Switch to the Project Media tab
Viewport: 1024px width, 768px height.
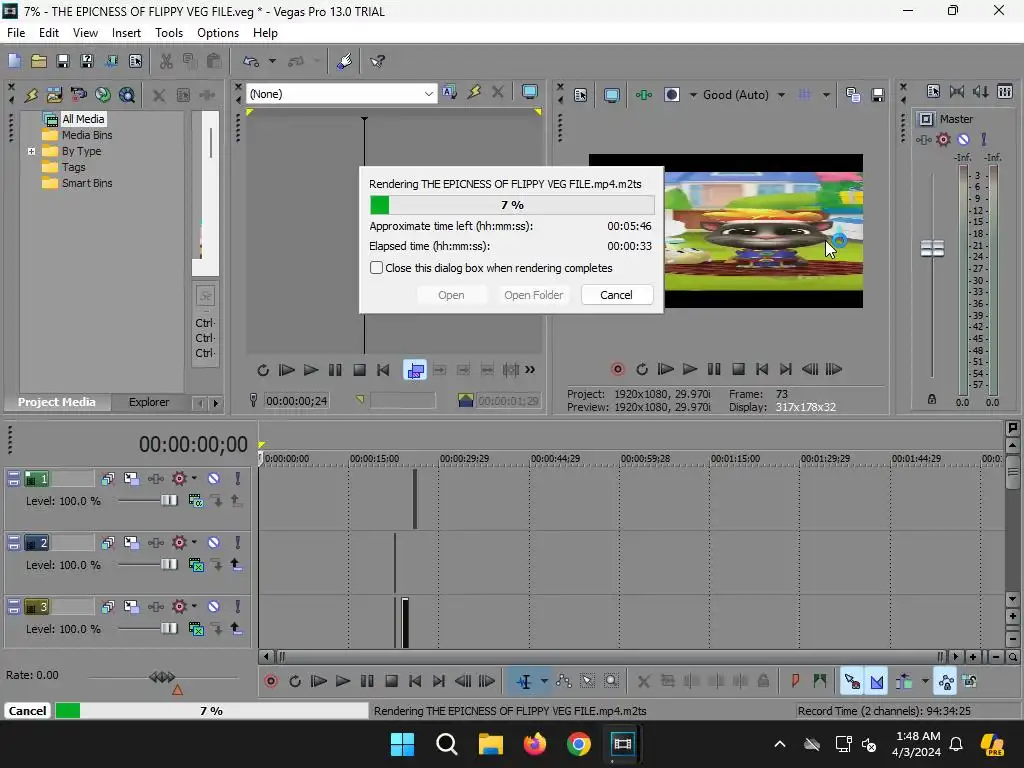(57, 402)
